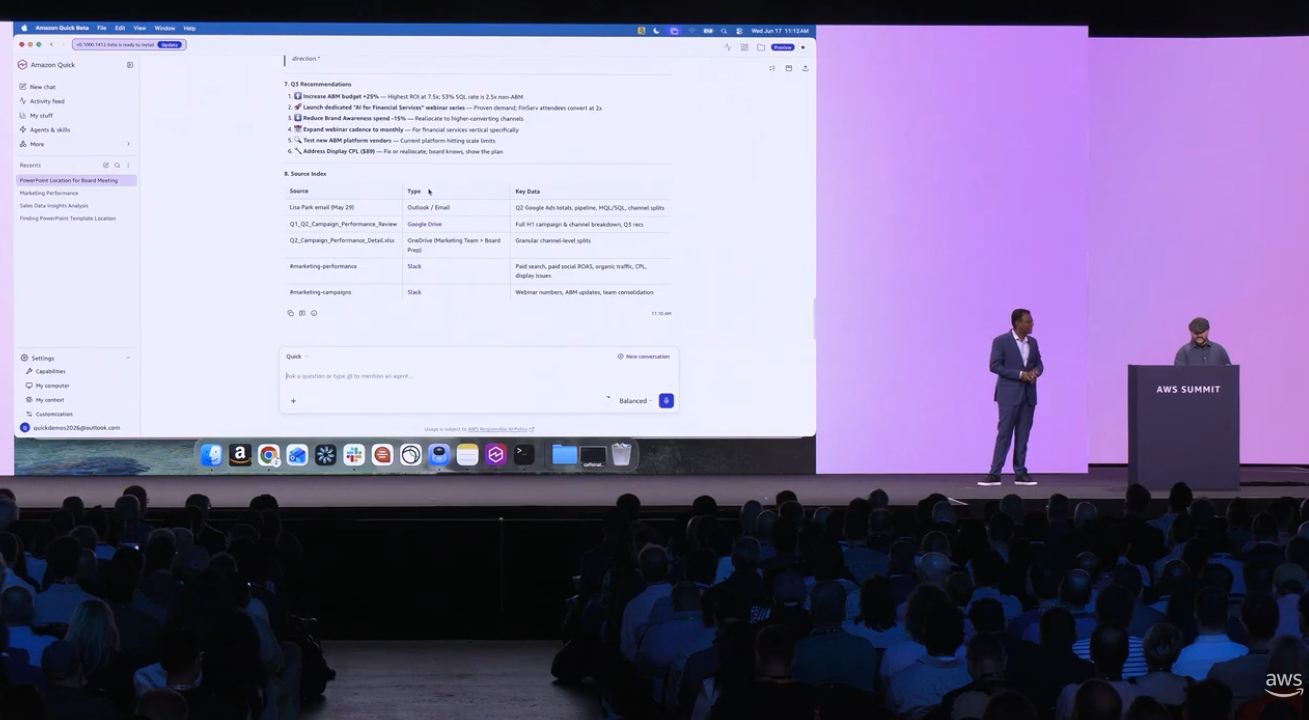The width and height of the screenshot is (1309, 720).
Task: Click the quickdemos2026@outlook.com account
Action: [x=70, y=428]
